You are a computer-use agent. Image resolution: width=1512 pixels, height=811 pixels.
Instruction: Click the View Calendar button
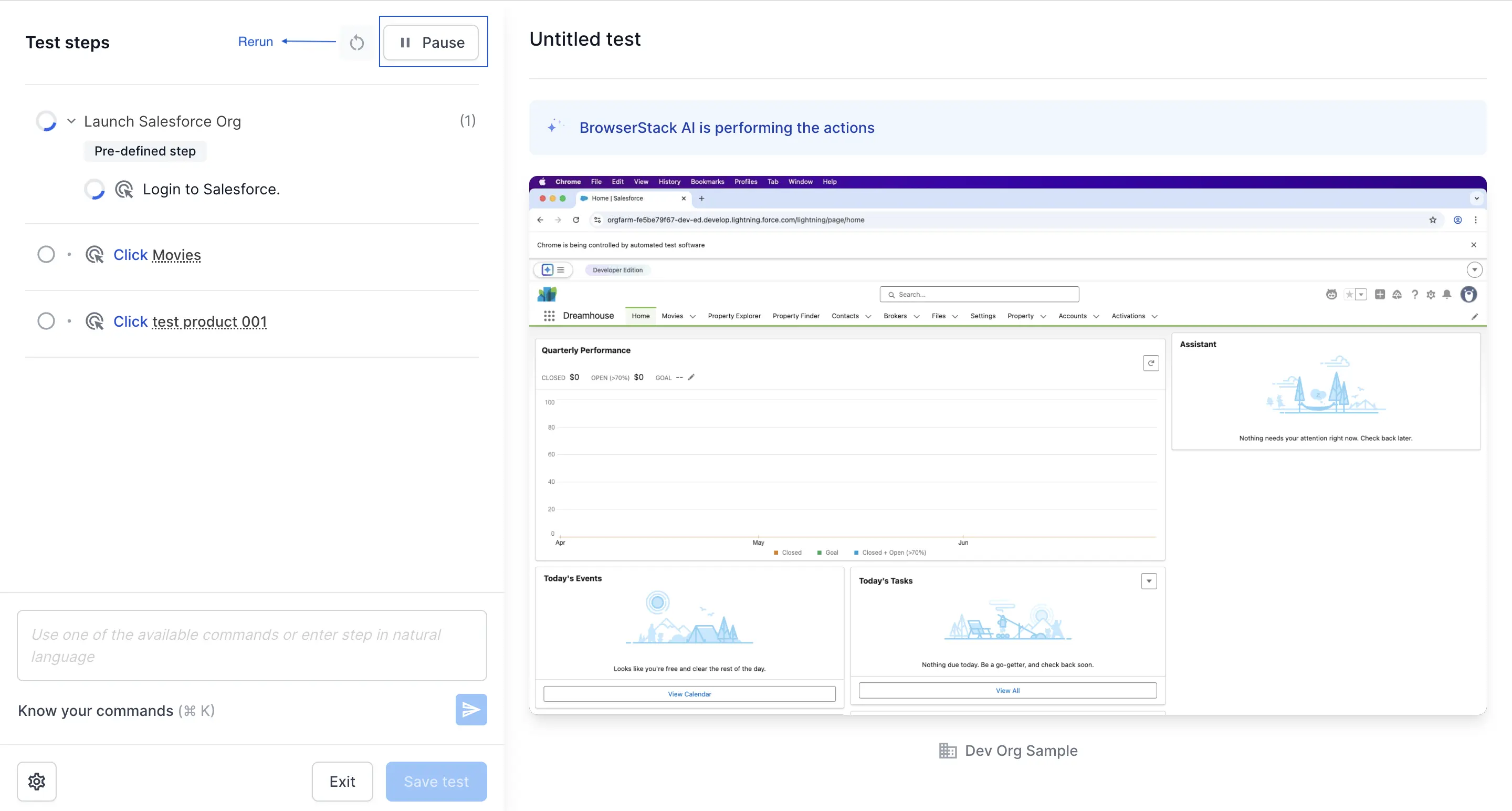click(689, 694)
